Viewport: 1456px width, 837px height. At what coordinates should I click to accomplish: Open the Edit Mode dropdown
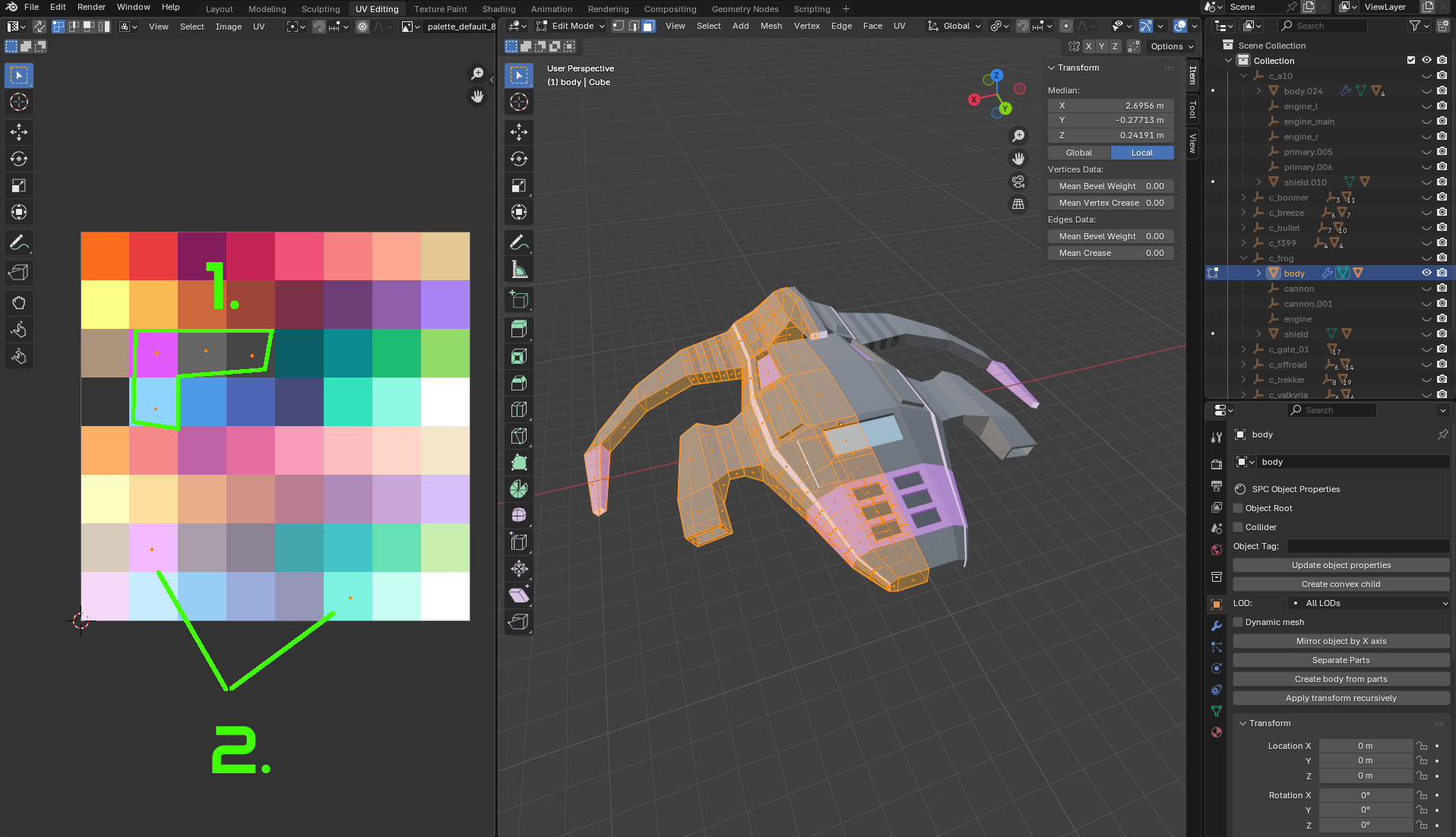pyautogui.click(x=571, y=26)
